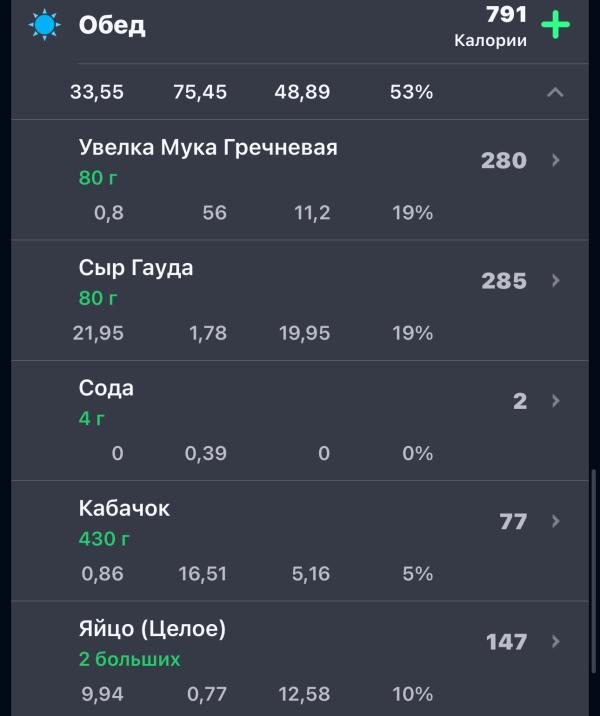Open details arrow for Увелка Мука Гречневая
600x716 pixels.
(556, 160)
